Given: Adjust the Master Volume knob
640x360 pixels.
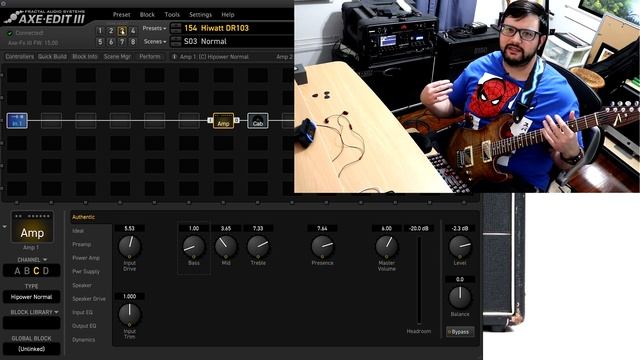Looking at the screenshot, I should click(387, 247).
